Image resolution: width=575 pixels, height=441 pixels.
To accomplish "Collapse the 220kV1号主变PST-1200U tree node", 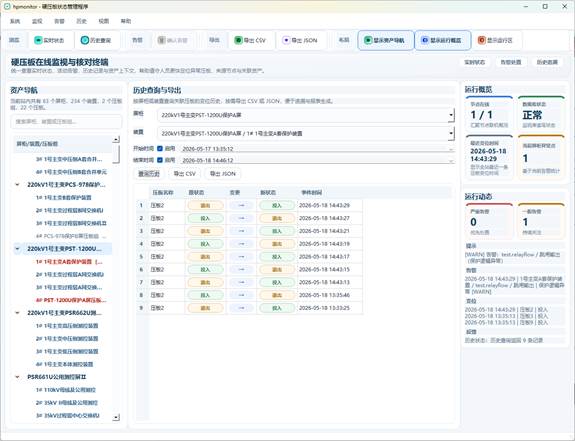I will pos(17,249).
